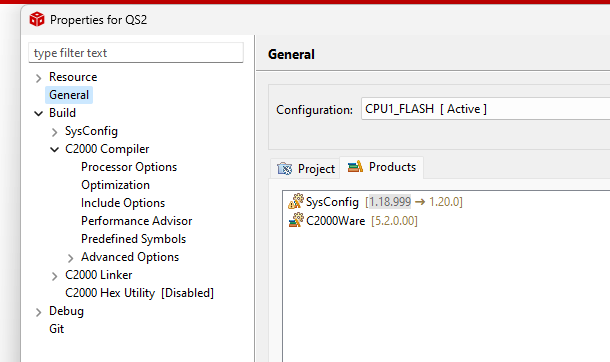The width and height of the screenshot is (610, 362).
Task: Click the C2000Ware product icon
Action: pyautogui.click(x=296, y=220)
